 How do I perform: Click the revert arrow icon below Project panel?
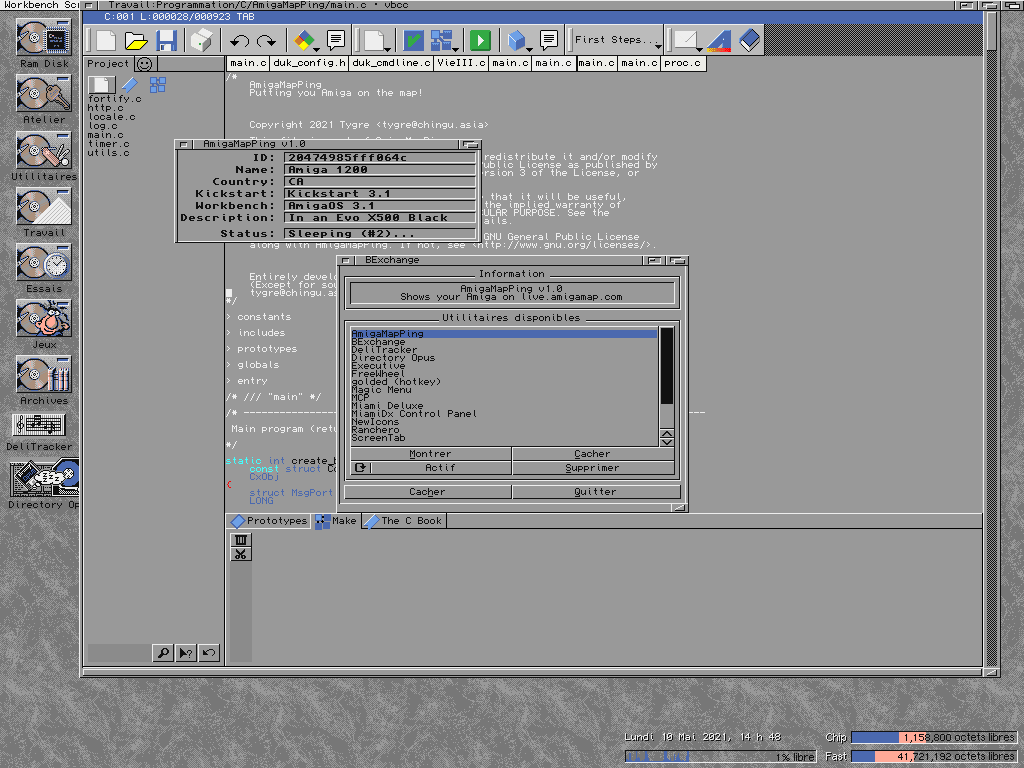point(209,652)
